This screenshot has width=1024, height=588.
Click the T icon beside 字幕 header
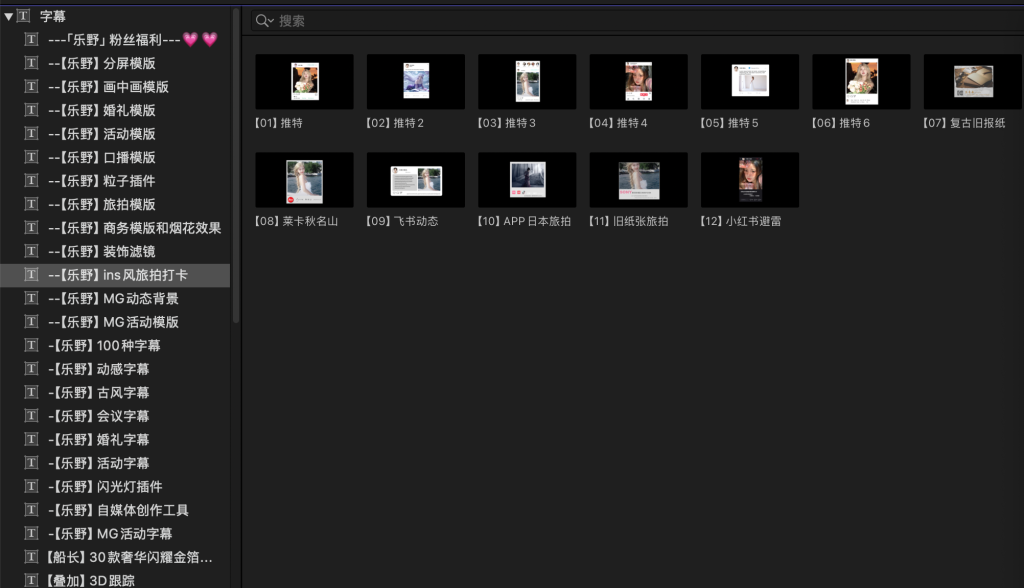[23, 16]
